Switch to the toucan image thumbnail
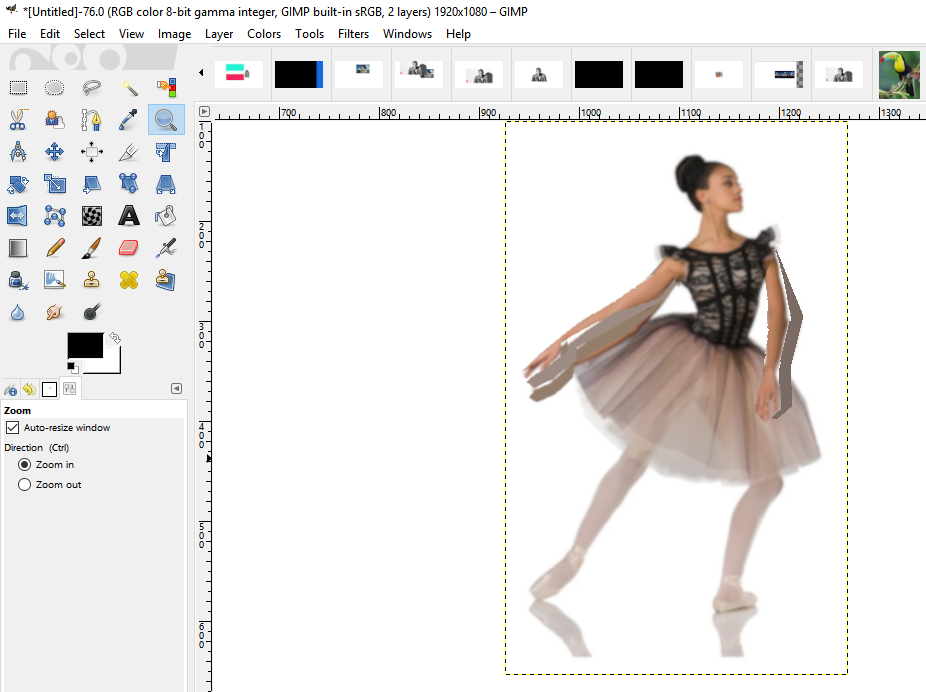Screen dimensions: 926x692 click(x=898, y=75)
